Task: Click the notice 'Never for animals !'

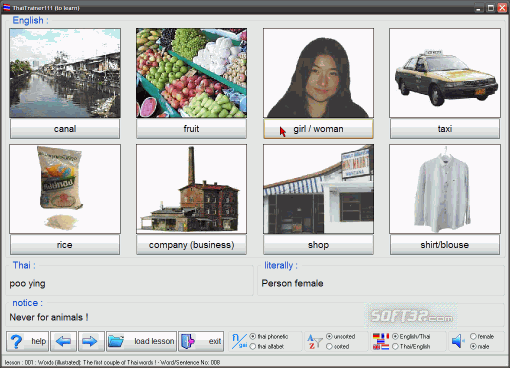Action: (x=49, y=317)
